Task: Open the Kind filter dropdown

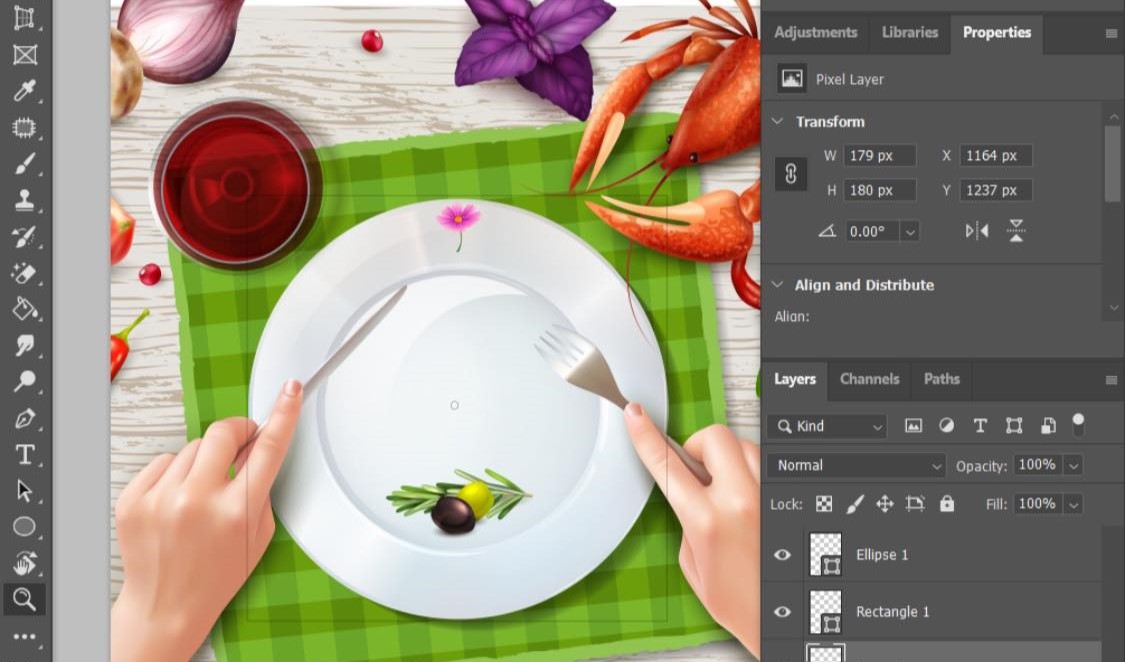Action: point(826,426)
